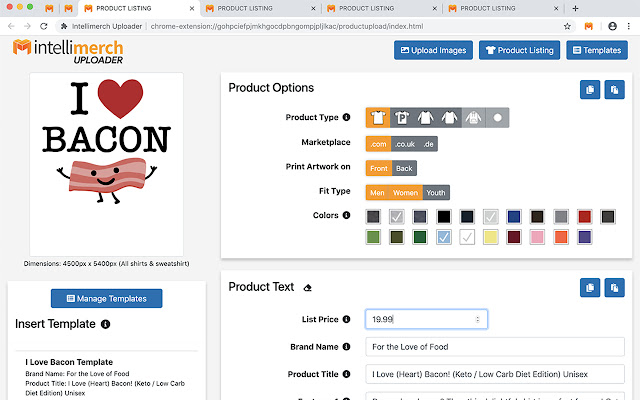Uncheck the white color swatch
The height and width of the screenshot is (400, 640).
(x=467, y=237)
